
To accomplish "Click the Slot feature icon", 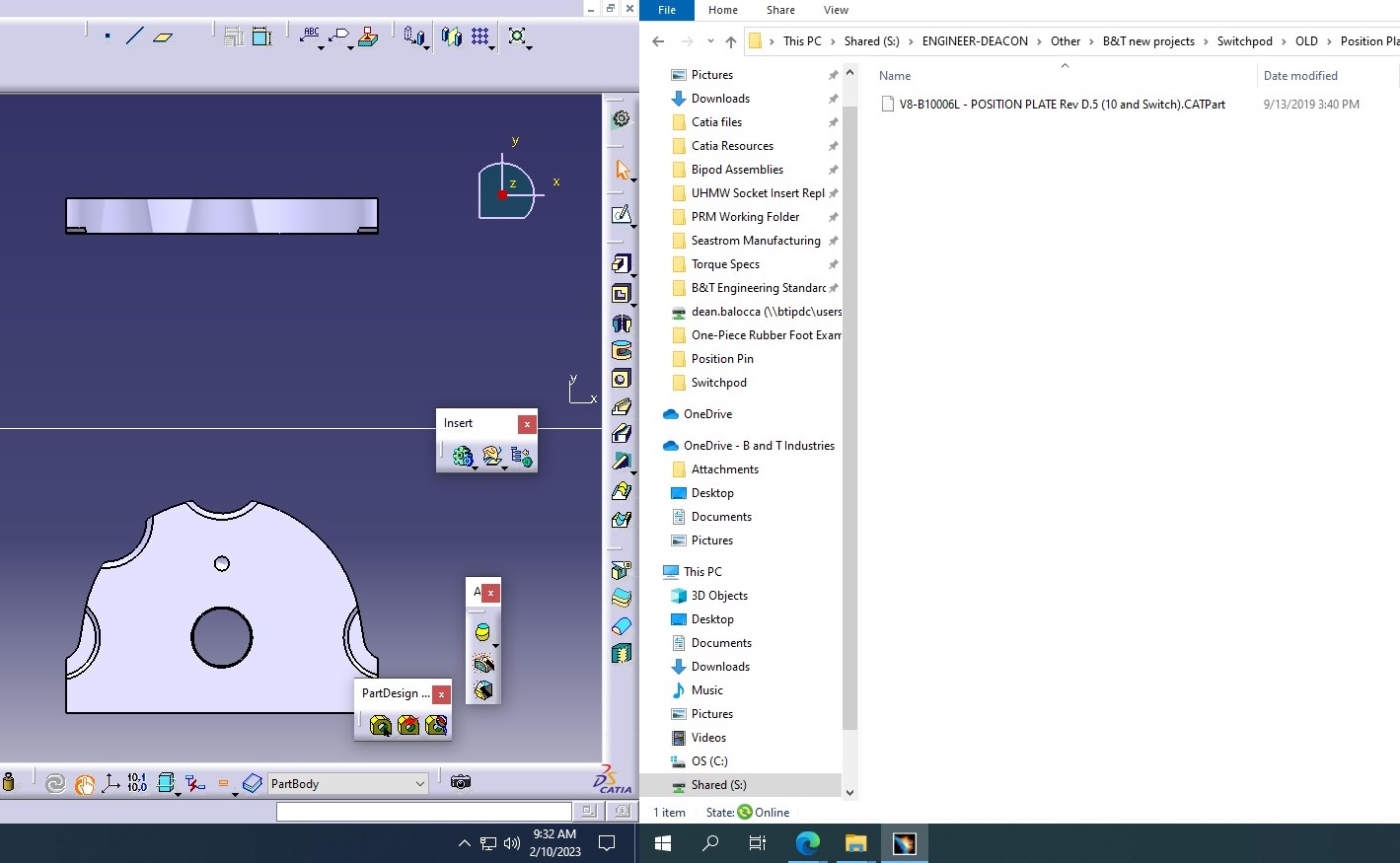I will click(x=621, y=434).
